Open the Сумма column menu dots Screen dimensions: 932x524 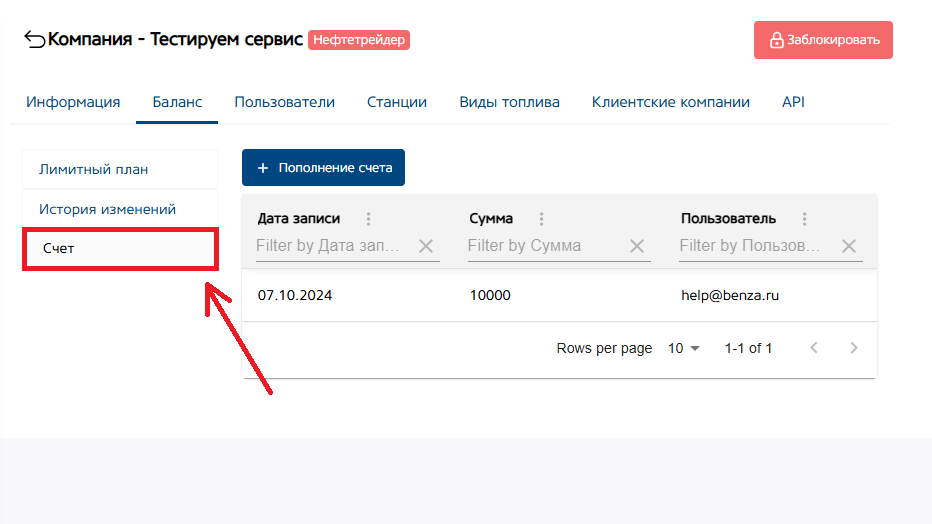(541, 219)
